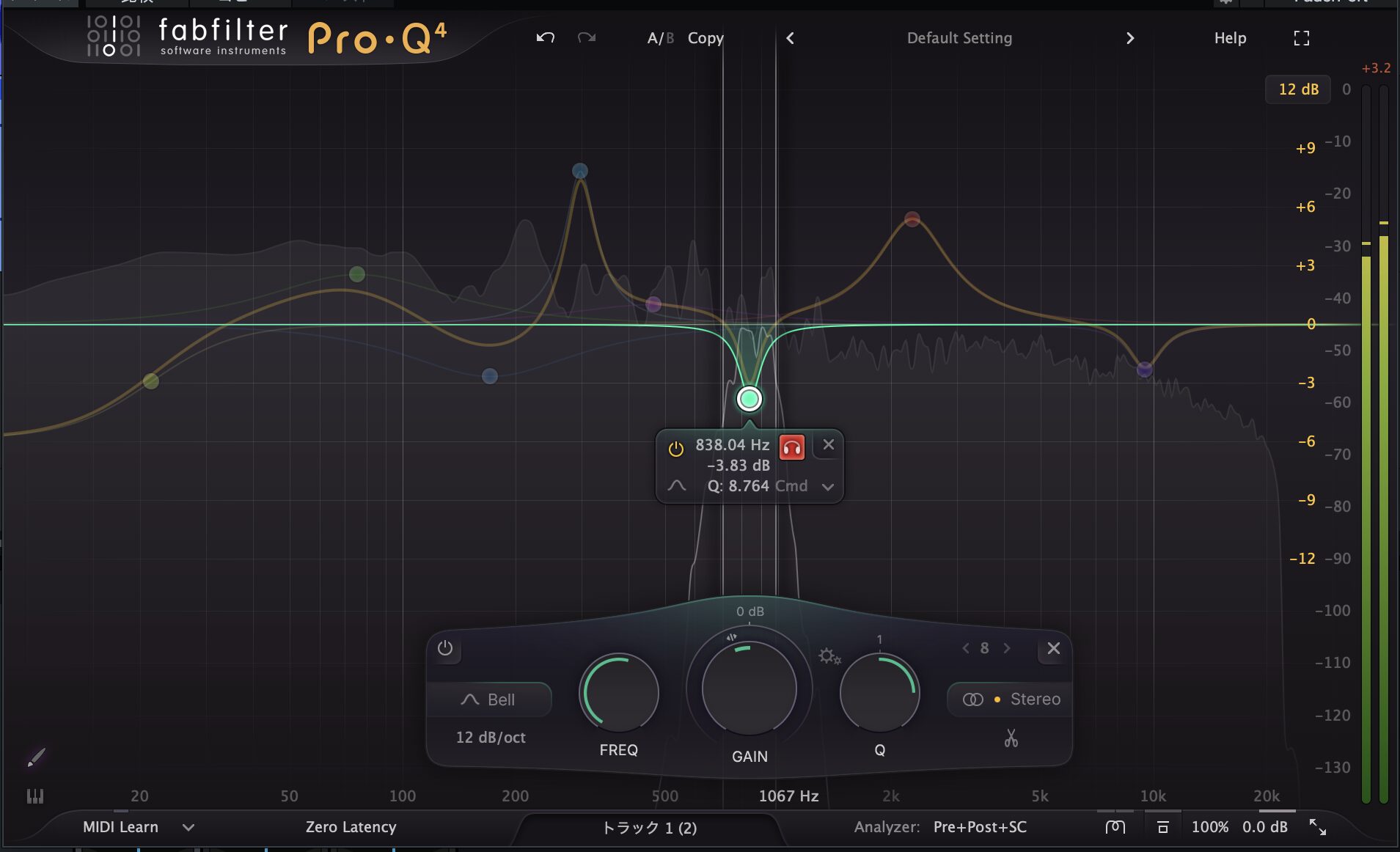Select the yellow band node near 20 Hz
The image size is (1400, 852).
pyautogui.click(x=151, y=381)
